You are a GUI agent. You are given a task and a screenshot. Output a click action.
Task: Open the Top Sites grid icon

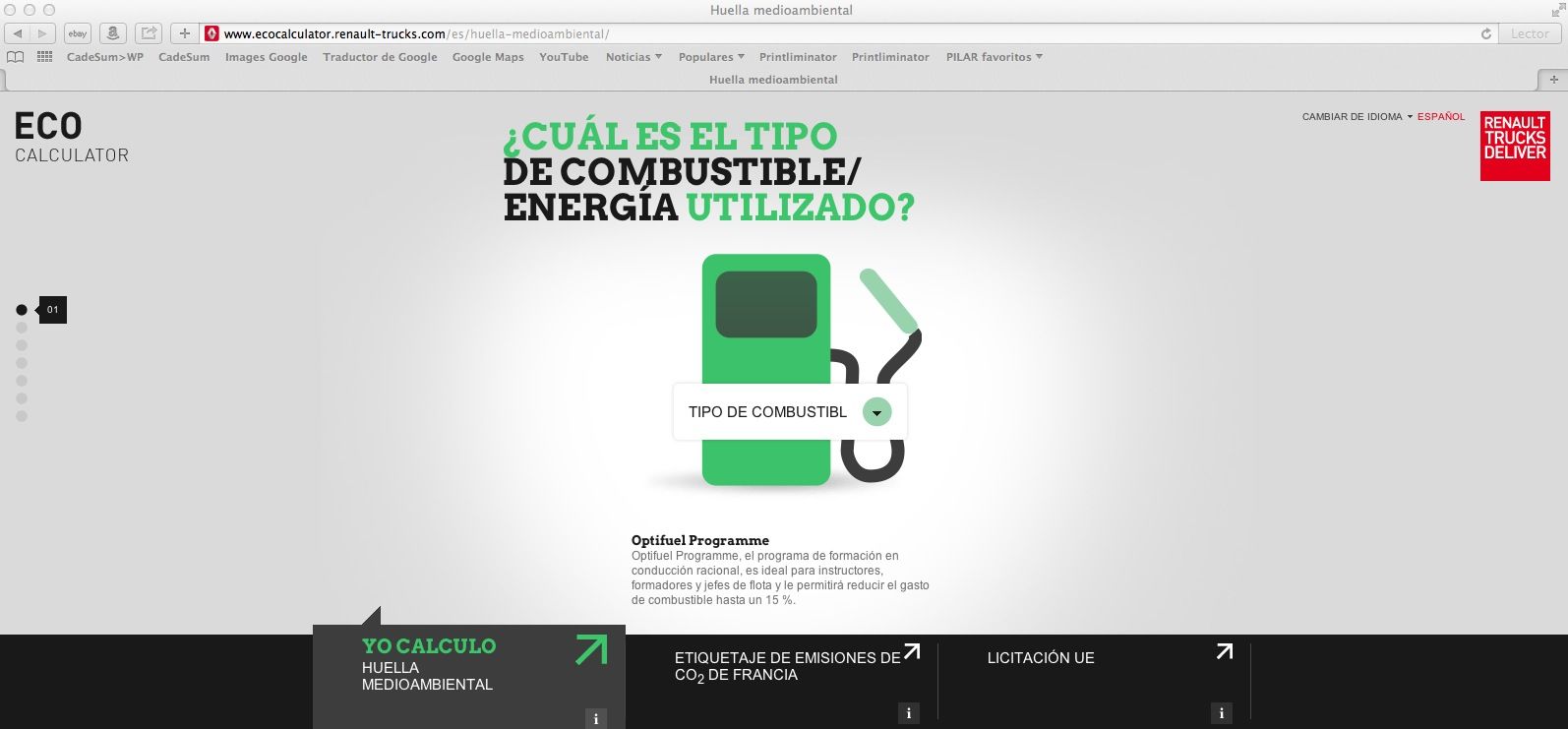coord(44,57)
